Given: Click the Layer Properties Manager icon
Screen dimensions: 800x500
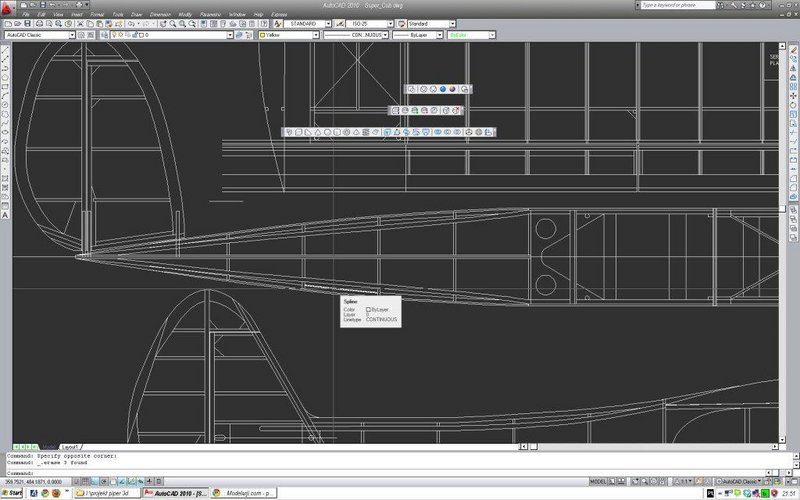Looking at the screenshot, I should 104,35.
